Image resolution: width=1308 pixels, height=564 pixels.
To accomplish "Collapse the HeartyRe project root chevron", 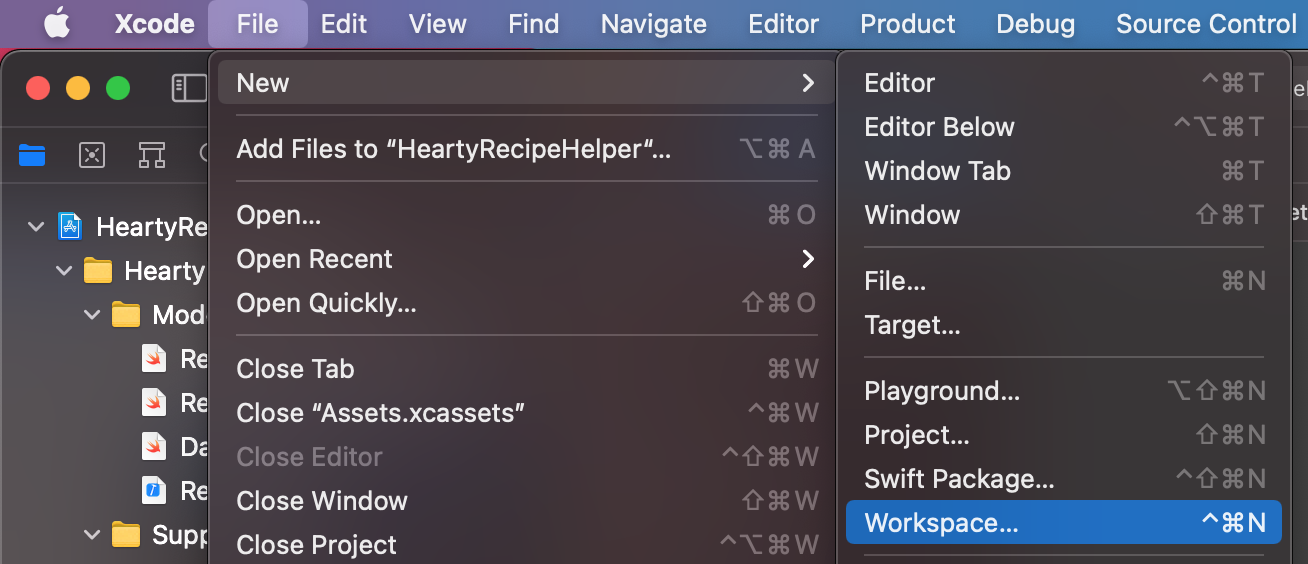I will click(x=36, y=226).
